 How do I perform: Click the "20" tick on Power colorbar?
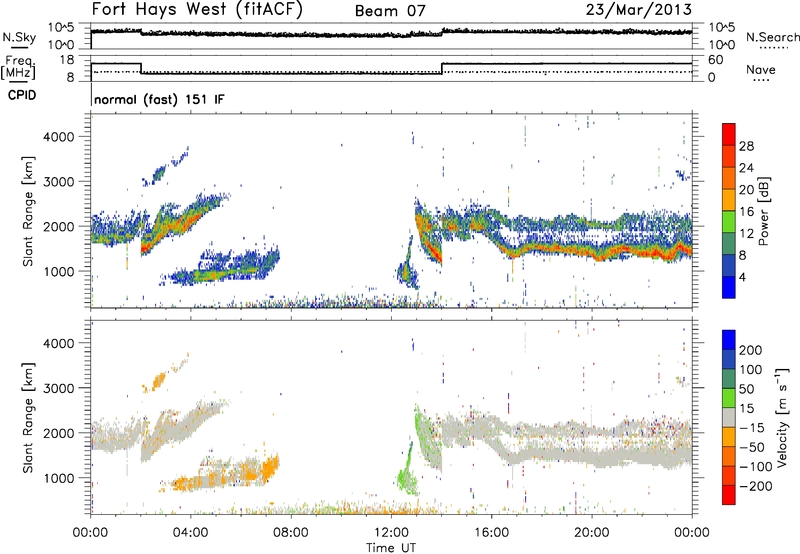click(746, 190)
